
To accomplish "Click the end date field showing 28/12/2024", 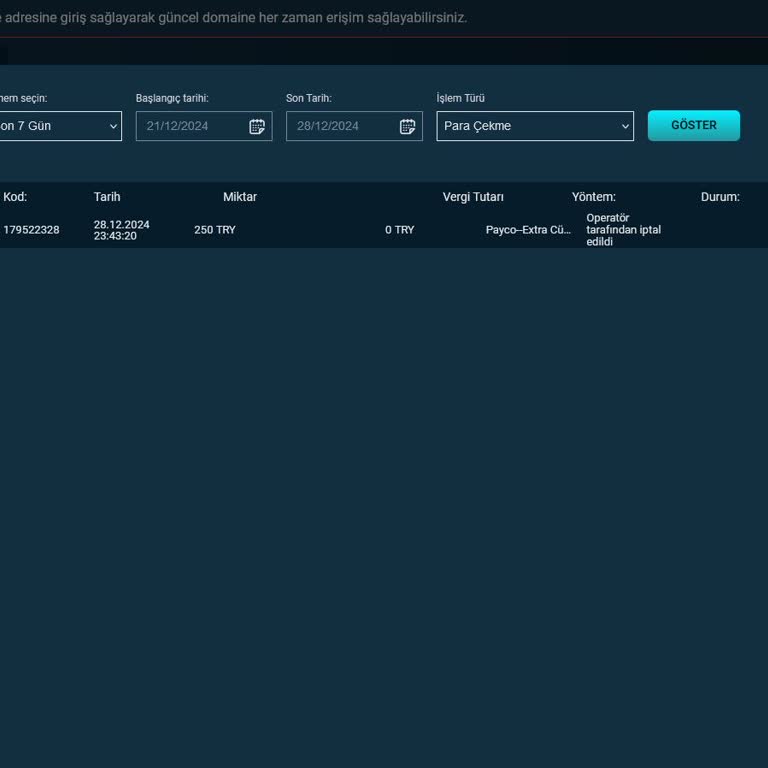I will (x=340, y=126).
